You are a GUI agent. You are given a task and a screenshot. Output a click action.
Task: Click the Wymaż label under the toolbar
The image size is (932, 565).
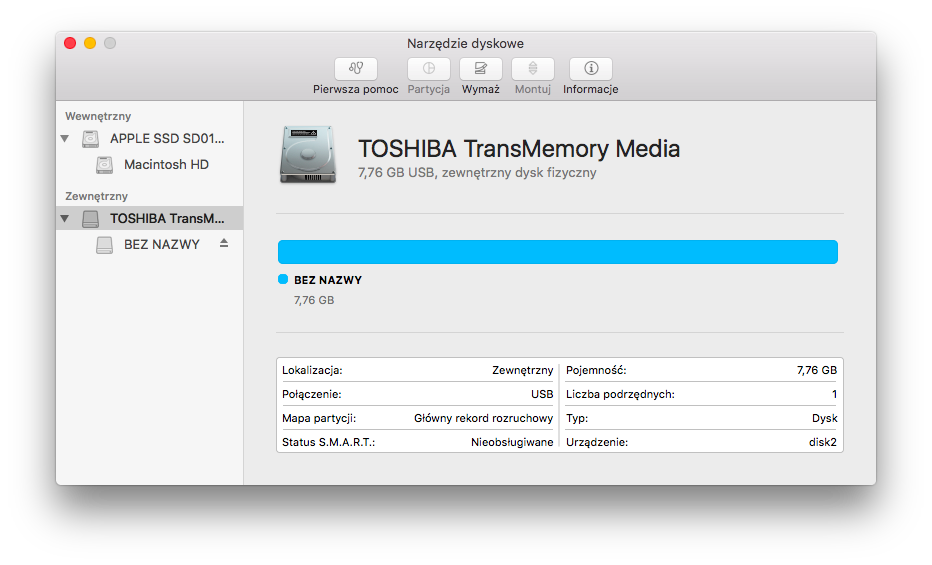(480, 89)
